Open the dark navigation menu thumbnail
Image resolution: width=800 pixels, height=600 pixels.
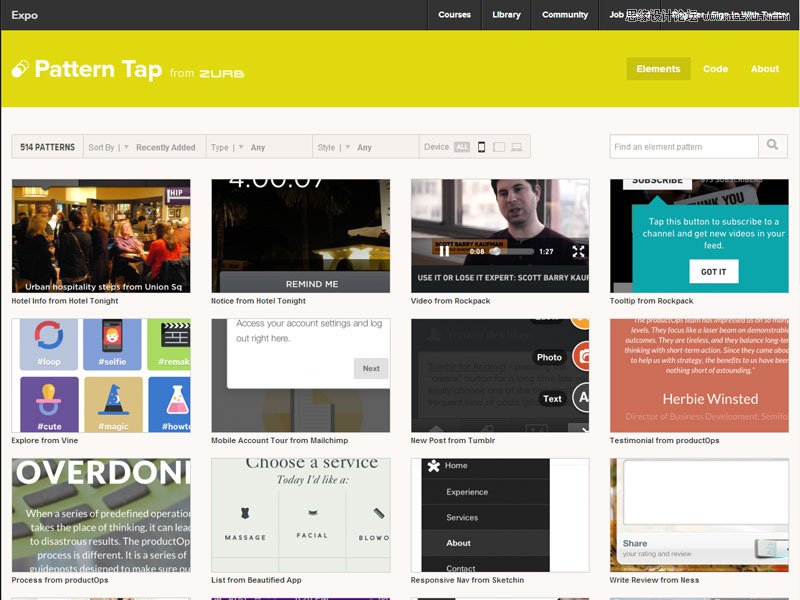(x=500, y=515)
